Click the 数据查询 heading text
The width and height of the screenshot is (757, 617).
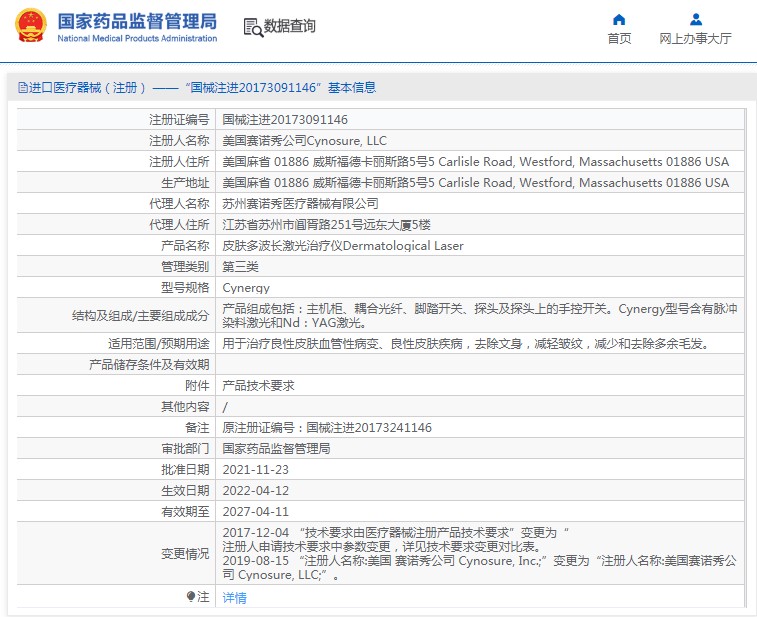(290, 26)
